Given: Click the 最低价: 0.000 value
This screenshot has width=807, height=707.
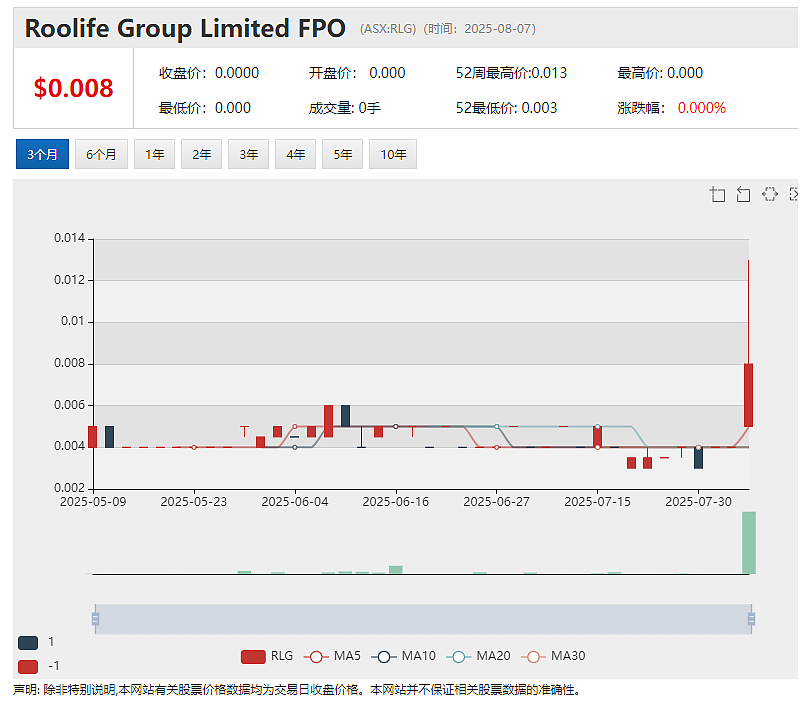Looking at the screenshot, I should (x=205, y=108).
